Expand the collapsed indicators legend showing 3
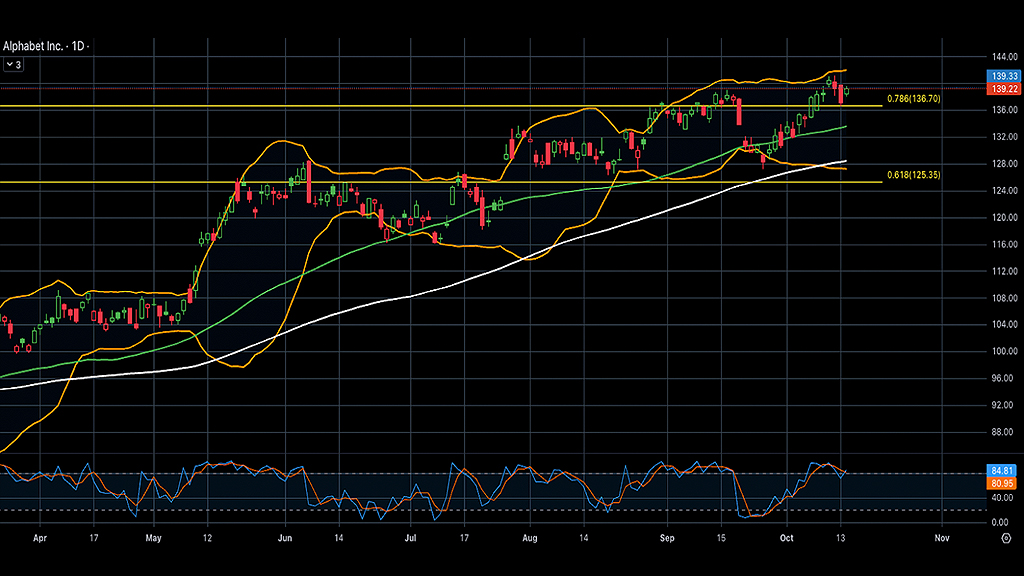 click(14, 65)
